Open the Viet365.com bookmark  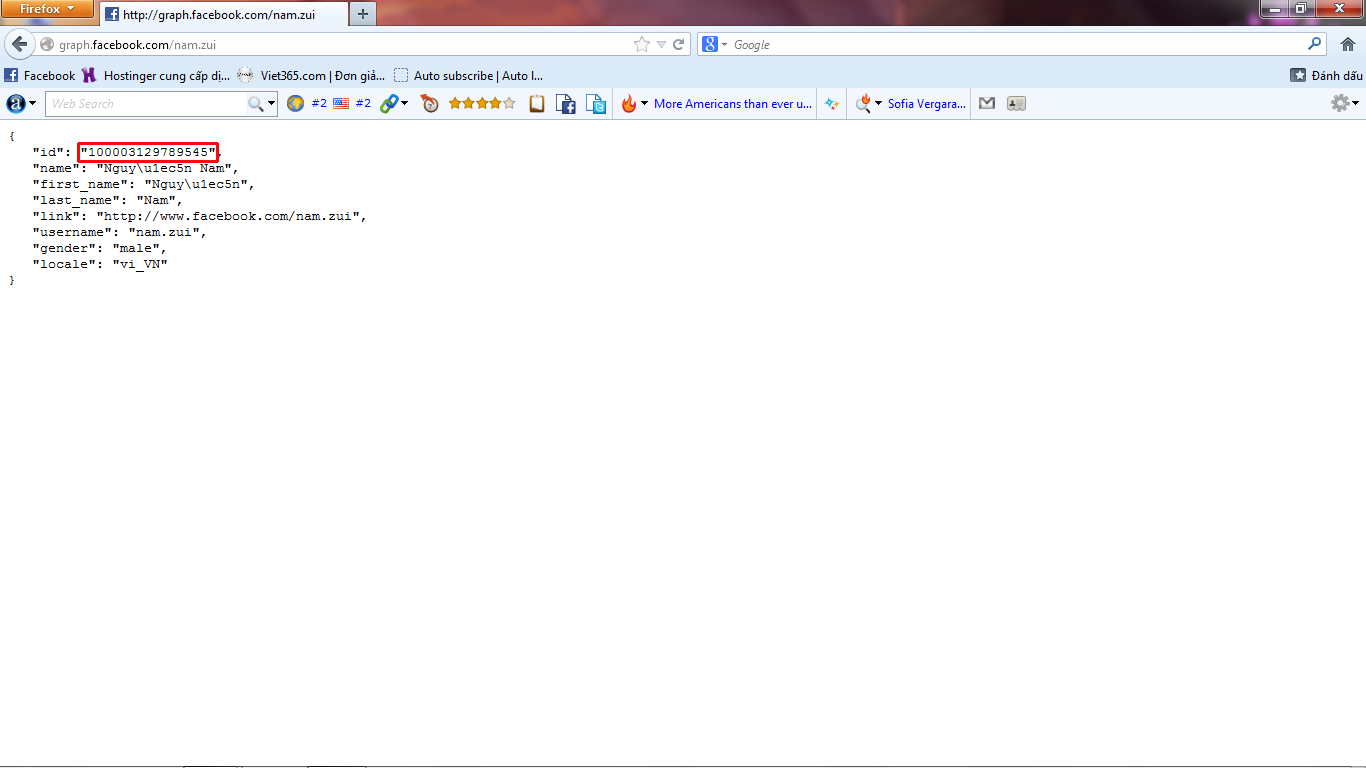pos(312,75)
